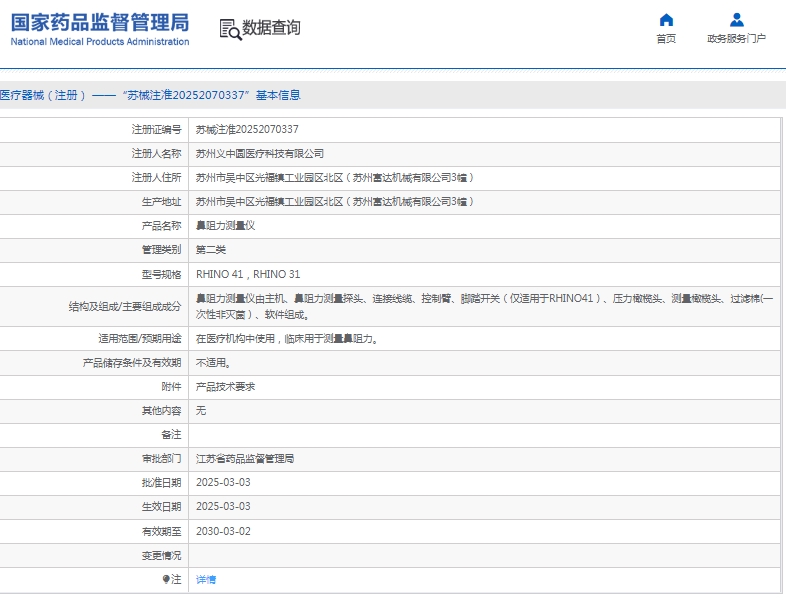Click the 有效期至 label
The width and height of the screenshot is (786, 602).
[161, 531]
